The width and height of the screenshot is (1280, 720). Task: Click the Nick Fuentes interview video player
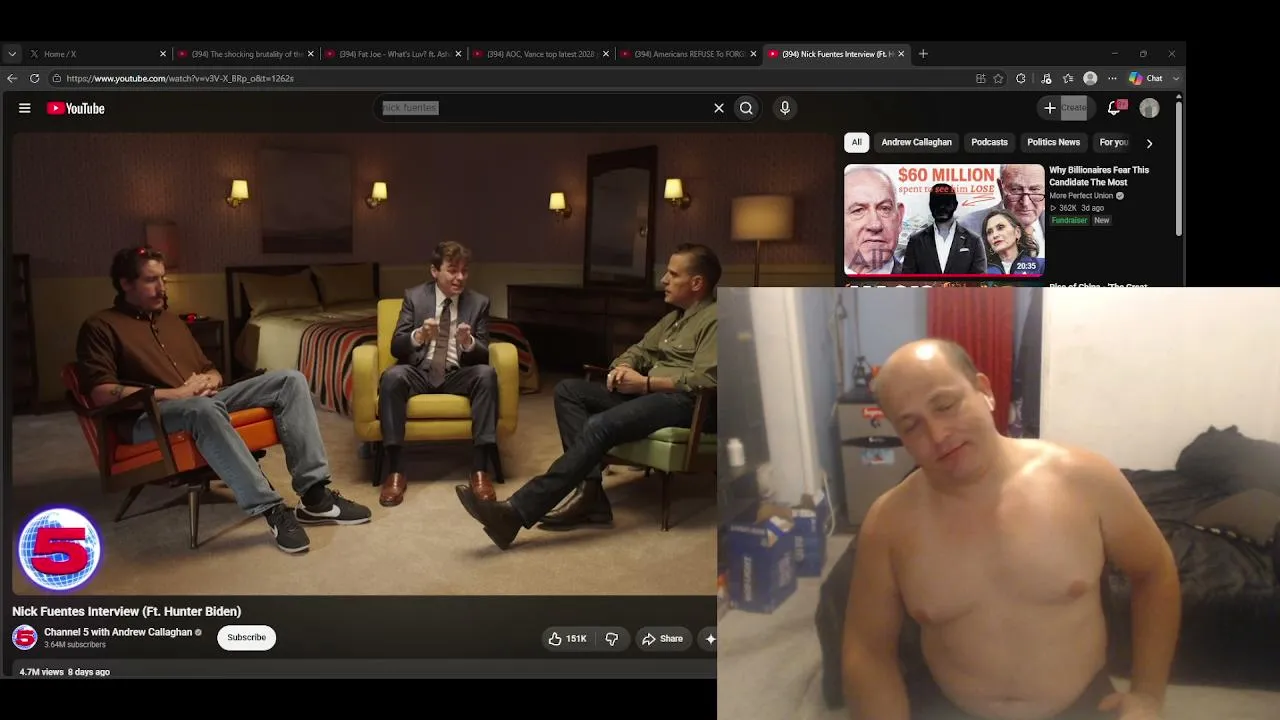pos(364,364)
